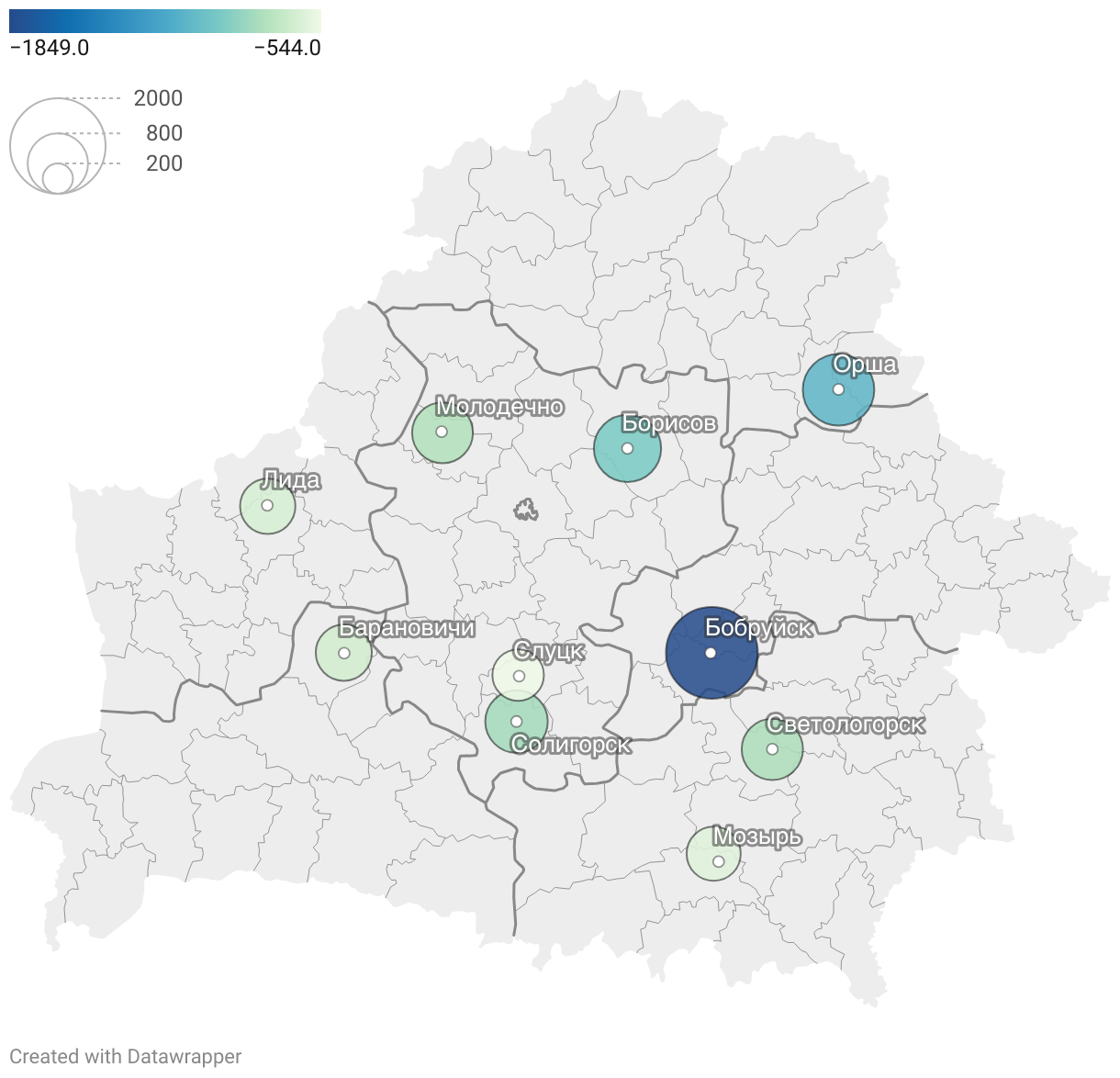
Task: Select the Молодечно bubble on map
Action: coord(442,432)
